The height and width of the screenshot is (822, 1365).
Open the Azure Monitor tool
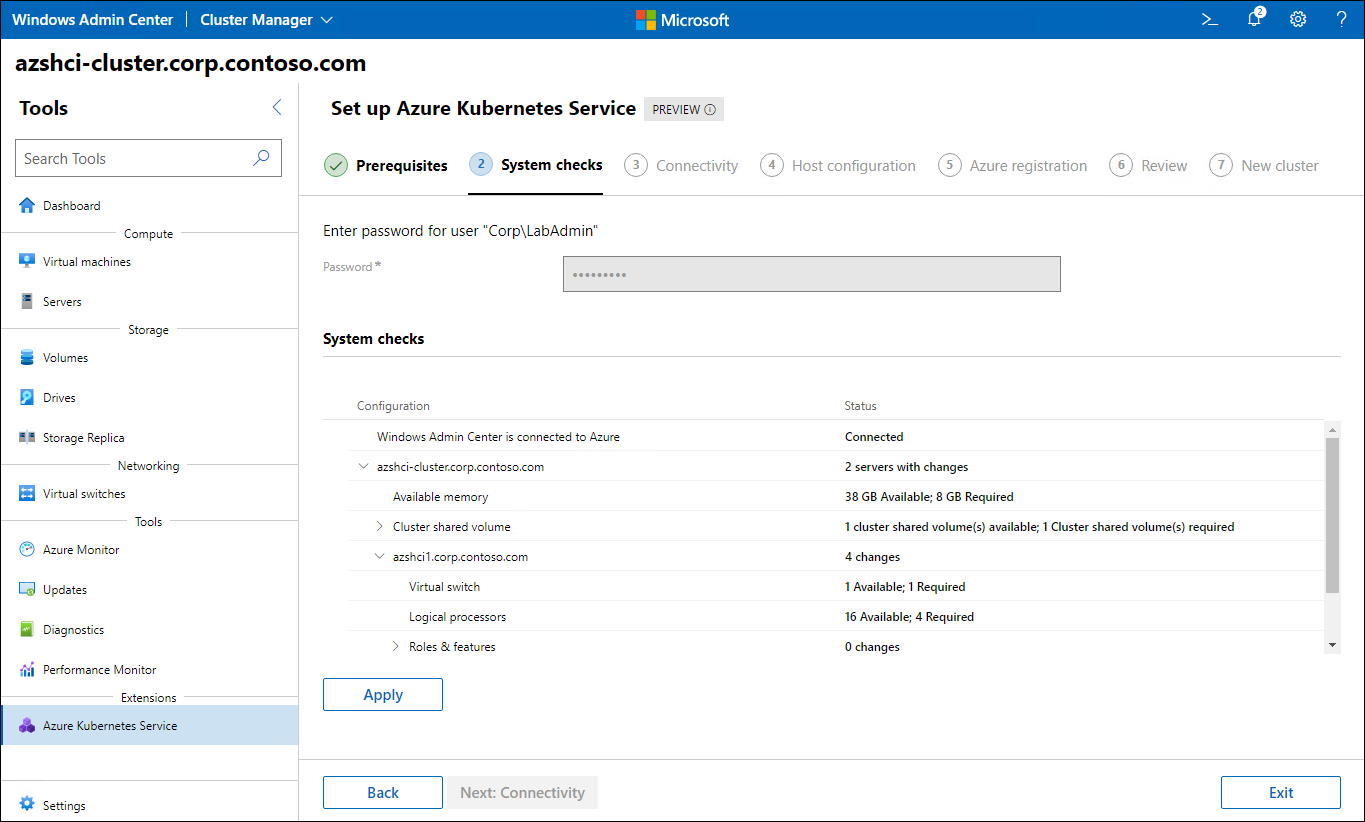pos(78,549)
